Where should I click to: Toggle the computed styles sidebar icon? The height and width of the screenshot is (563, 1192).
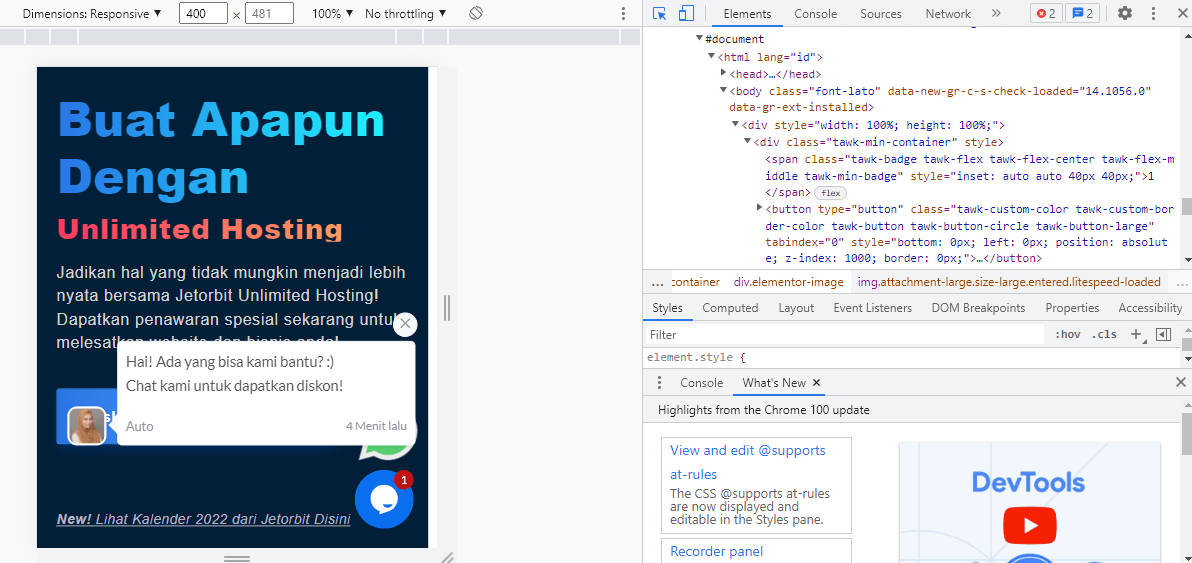[1163, 334]
